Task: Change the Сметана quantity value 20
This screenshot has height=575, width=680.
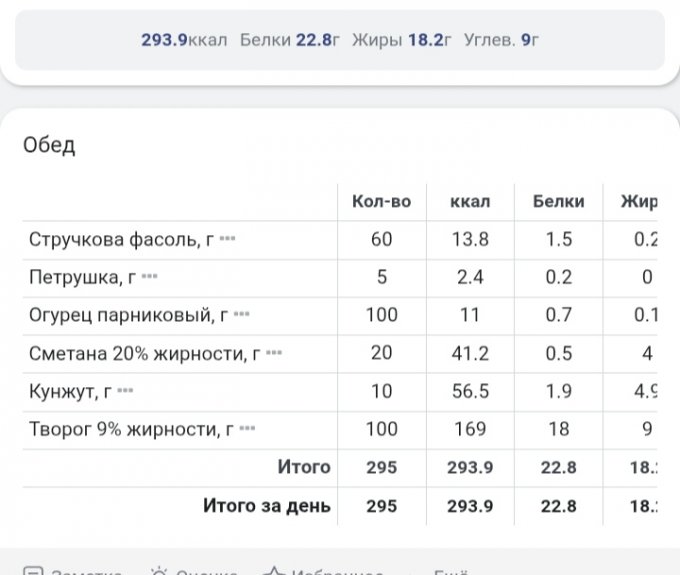Action: 381,353
